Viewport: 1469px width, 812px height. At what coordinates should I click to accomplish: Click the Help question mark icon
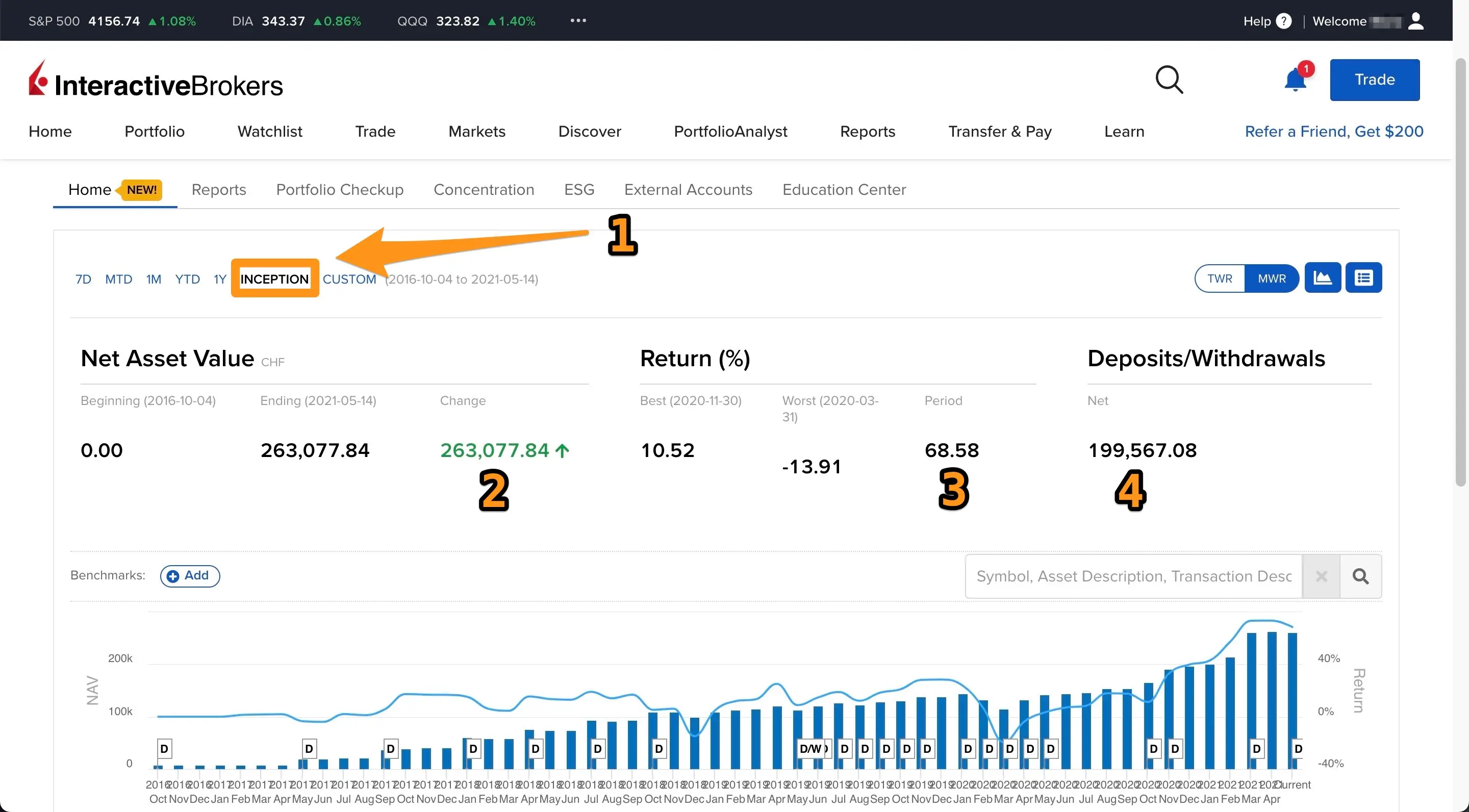pyautogui.click(x=1283, y=21)
